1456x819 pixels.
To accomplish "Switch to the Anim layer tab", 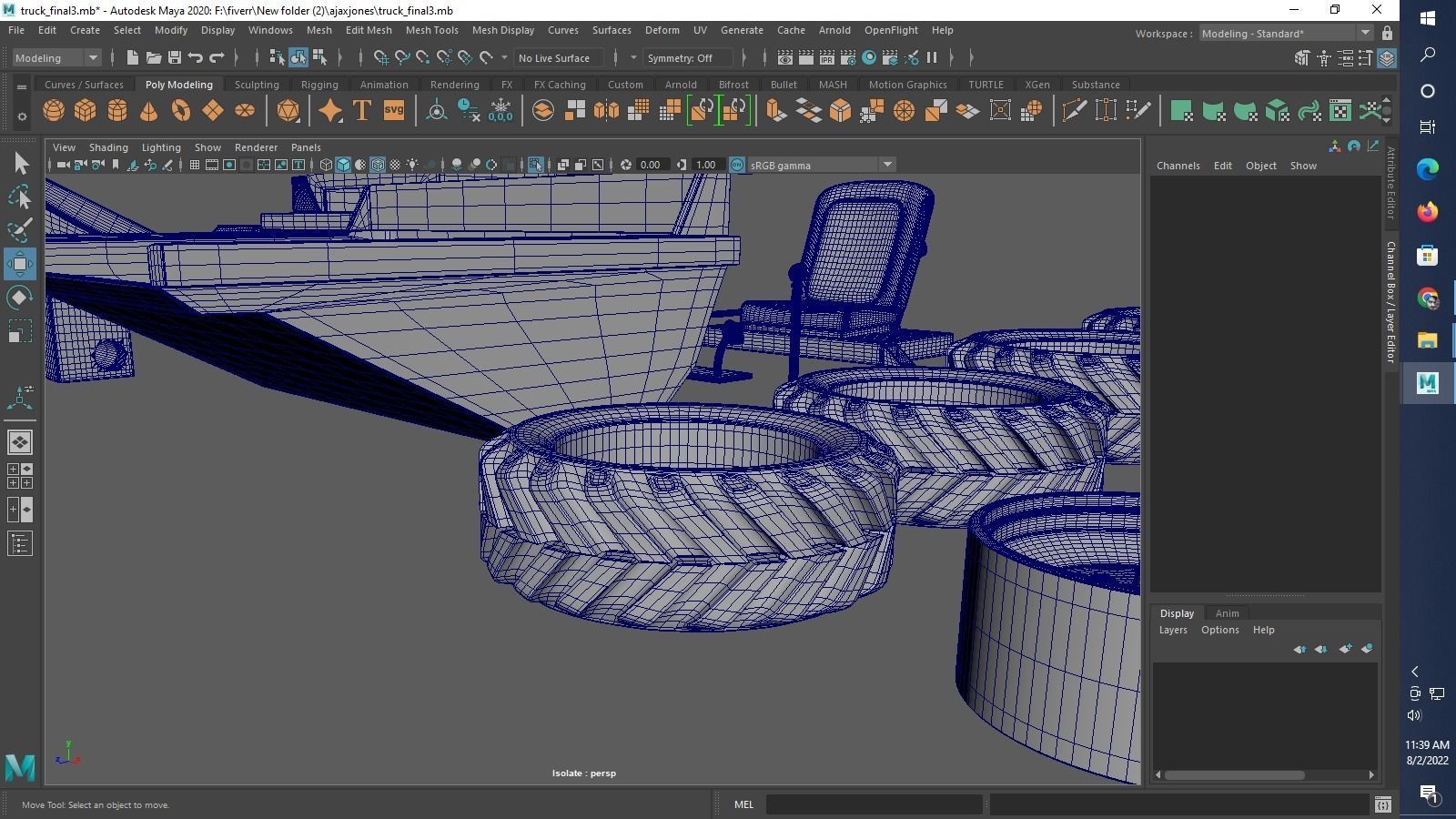I will tap(1227, 613).
